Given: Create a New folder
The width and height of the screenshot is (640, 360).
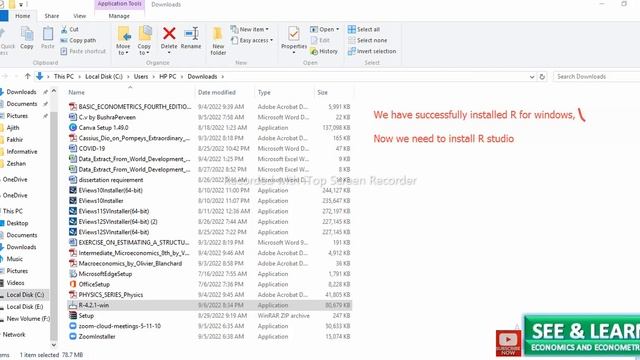Looking at the screenshot, I should click(x=218, y=40).
